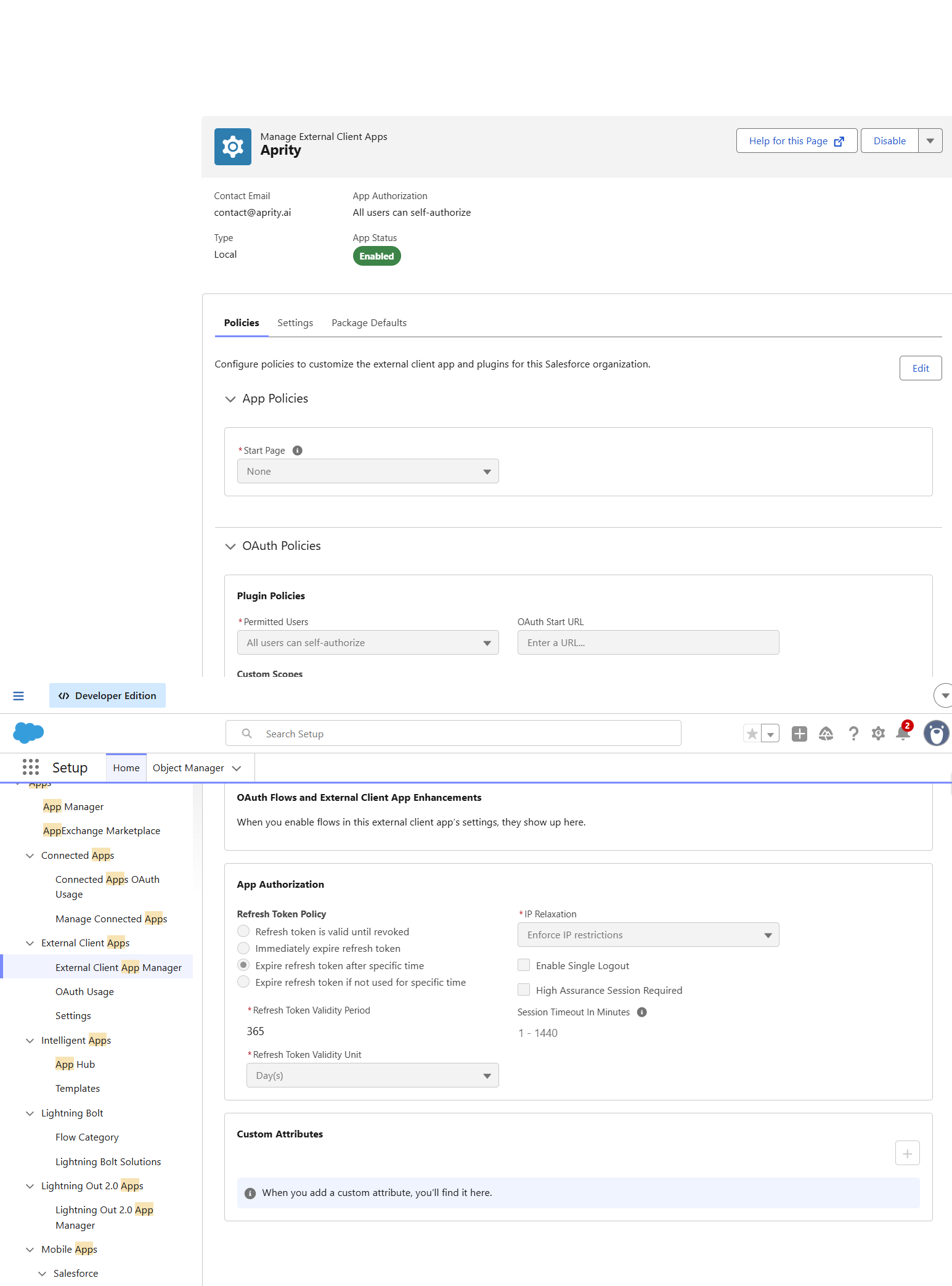Open the Start Page dropdown
The image size is (952, 1286).
368,471
